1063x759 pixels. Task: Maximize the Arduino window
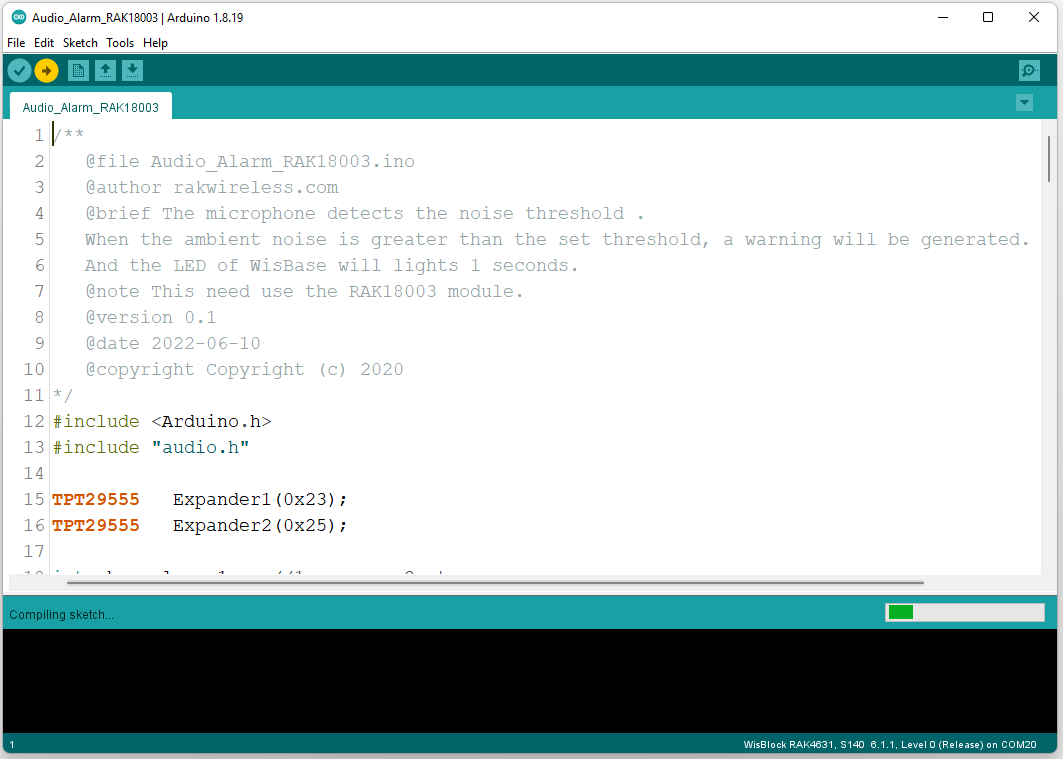click(x=988, y=18)
